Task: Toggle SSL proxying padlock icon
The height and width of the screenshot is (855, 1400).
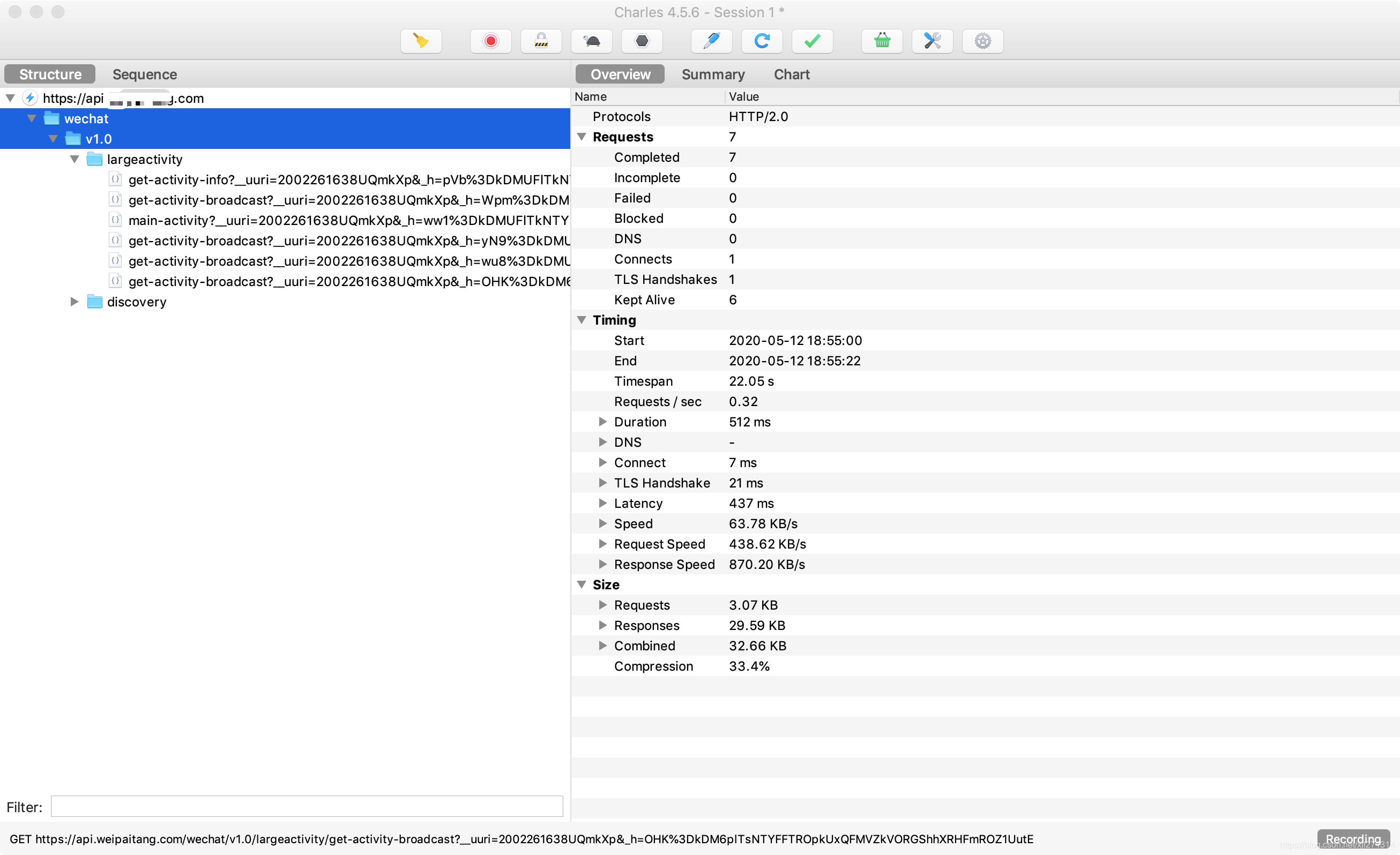Action: (x=541, y=41)
